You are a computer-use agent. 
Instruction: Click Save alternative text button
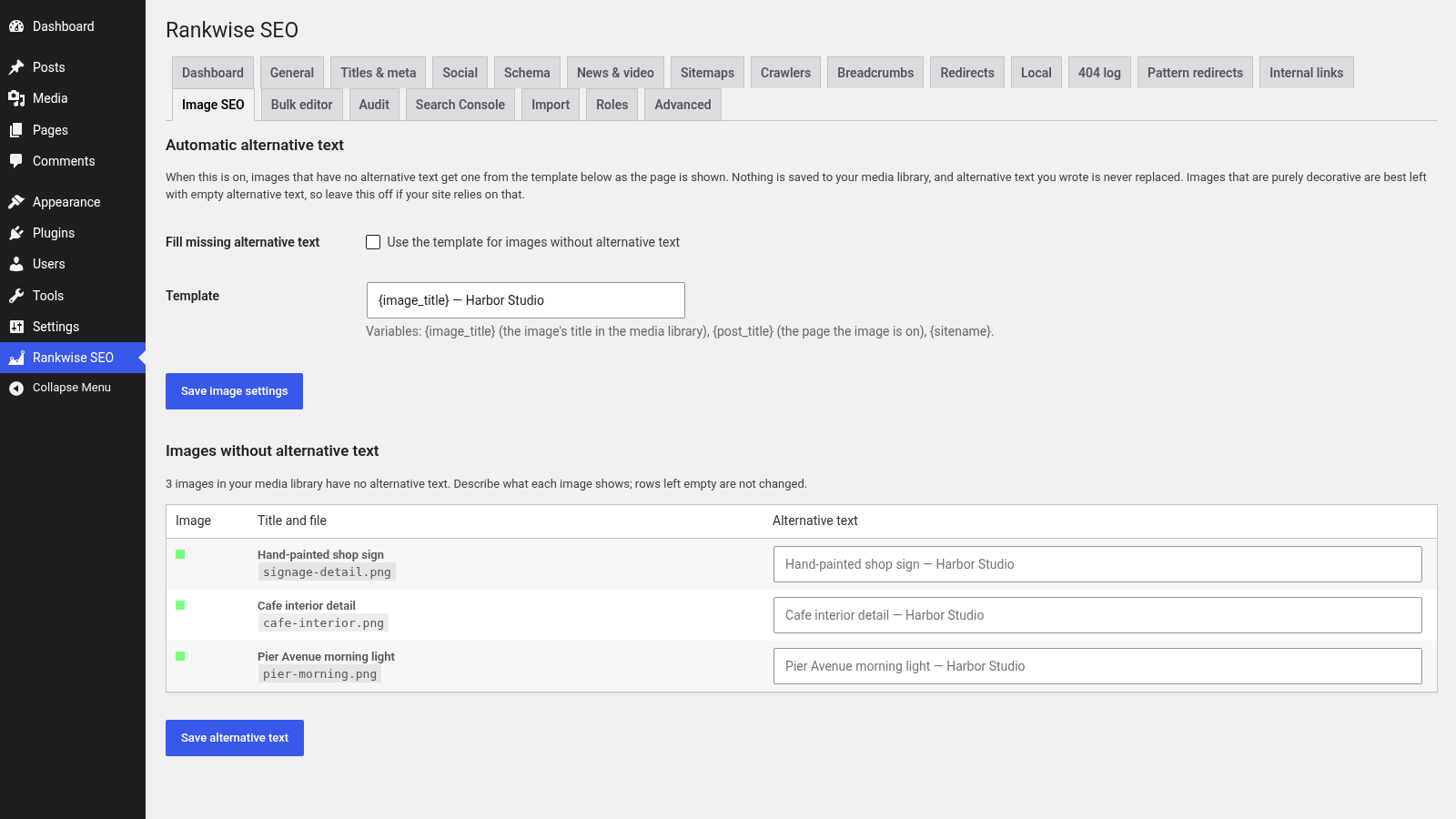[x=235, y=738]
